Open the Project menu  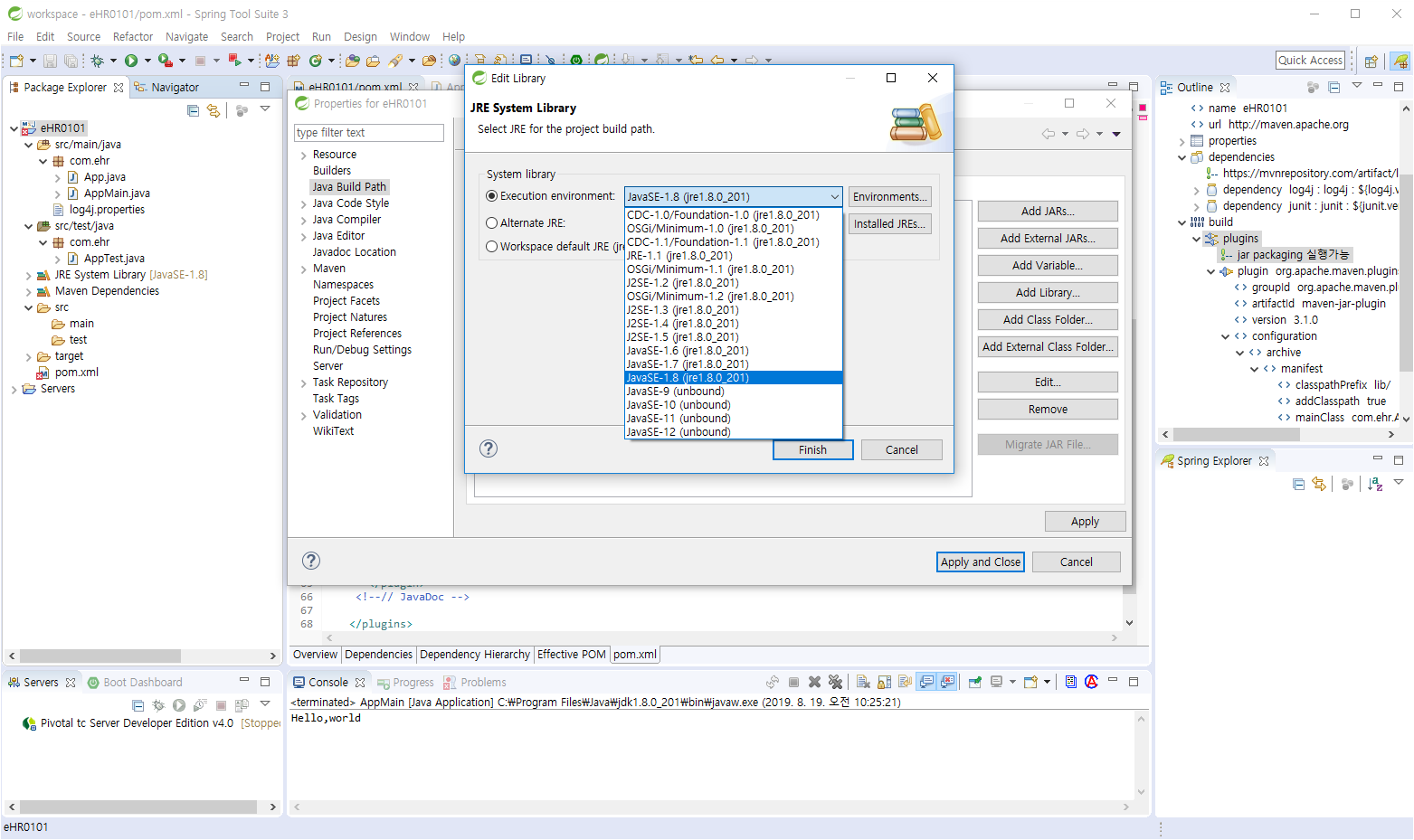[282, 37]
